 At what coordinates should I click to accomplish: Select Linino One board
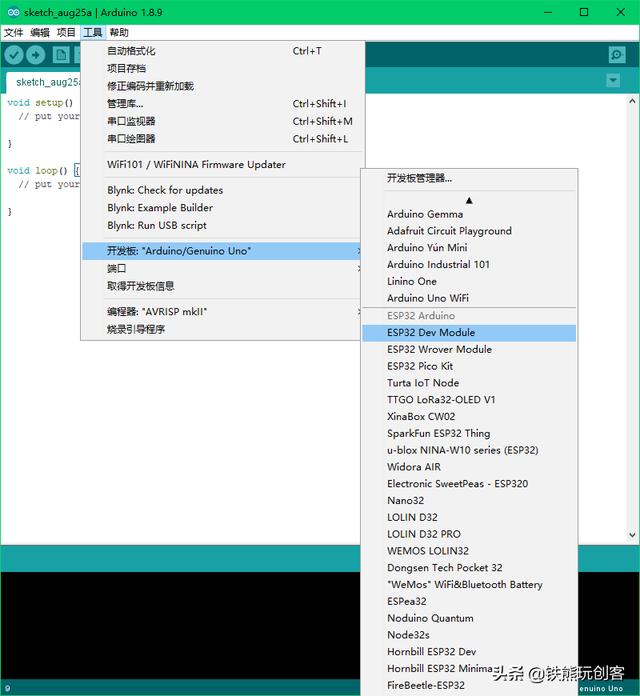469,281
